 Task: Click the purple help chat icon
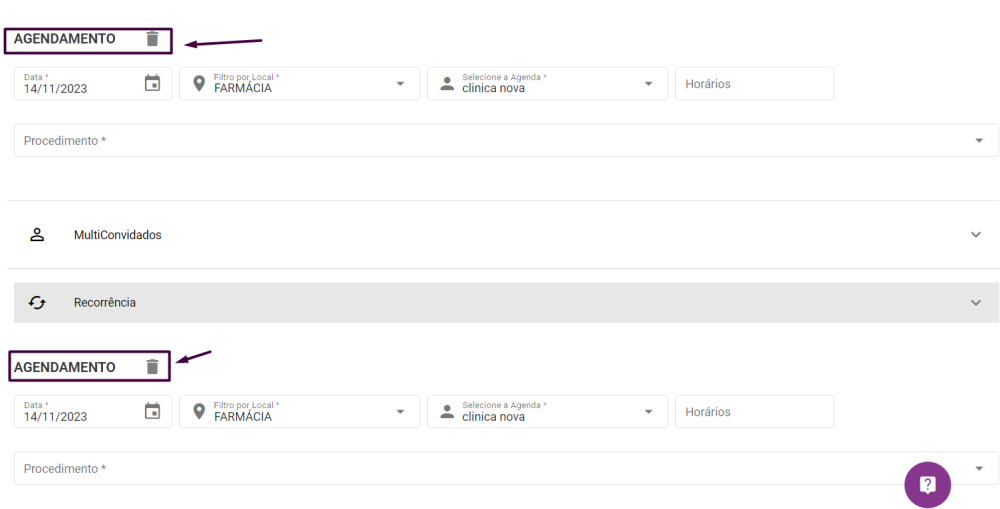[927, 485]
